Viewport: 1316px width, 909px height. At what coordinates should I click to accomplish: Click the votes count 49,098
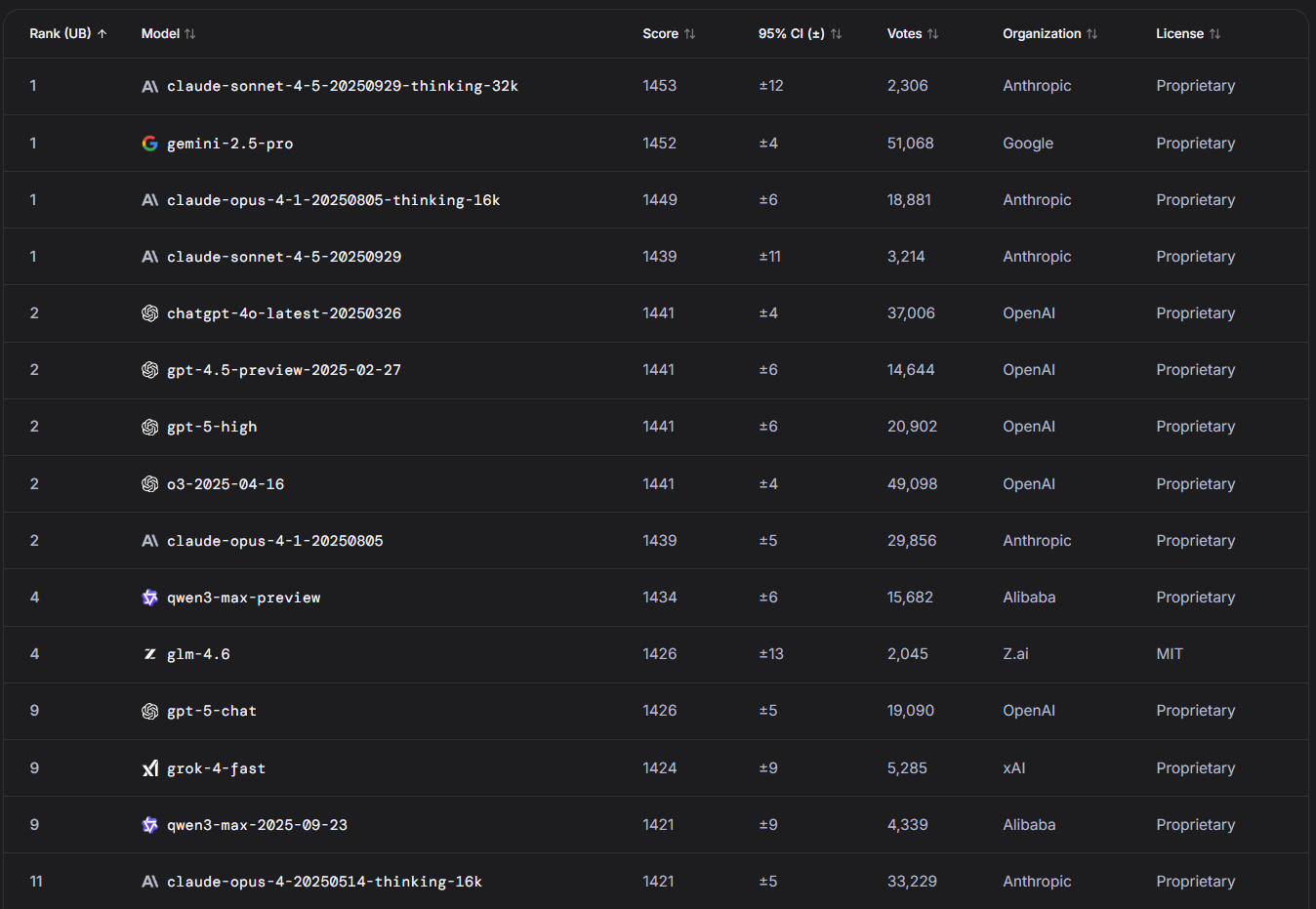point(913,484)
